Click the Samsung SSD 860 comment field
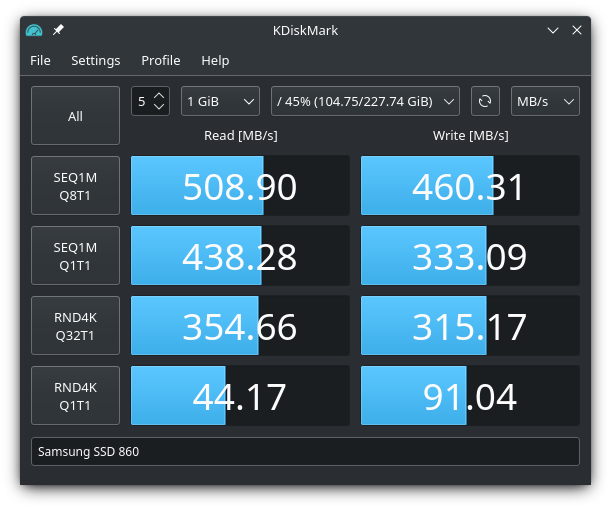This screenshot has width=611, height=509. 306,452
